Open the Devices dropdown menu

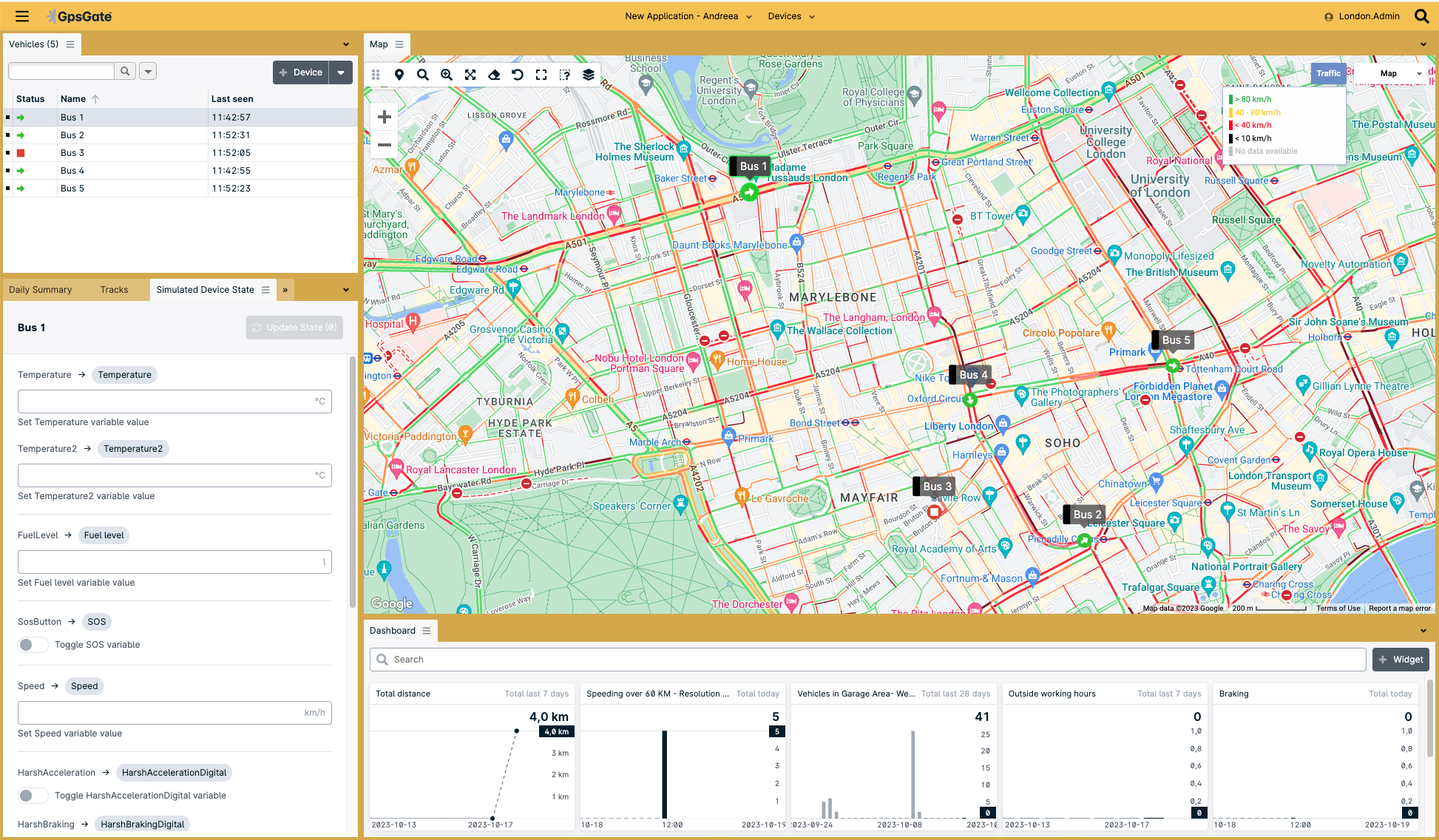791,16
